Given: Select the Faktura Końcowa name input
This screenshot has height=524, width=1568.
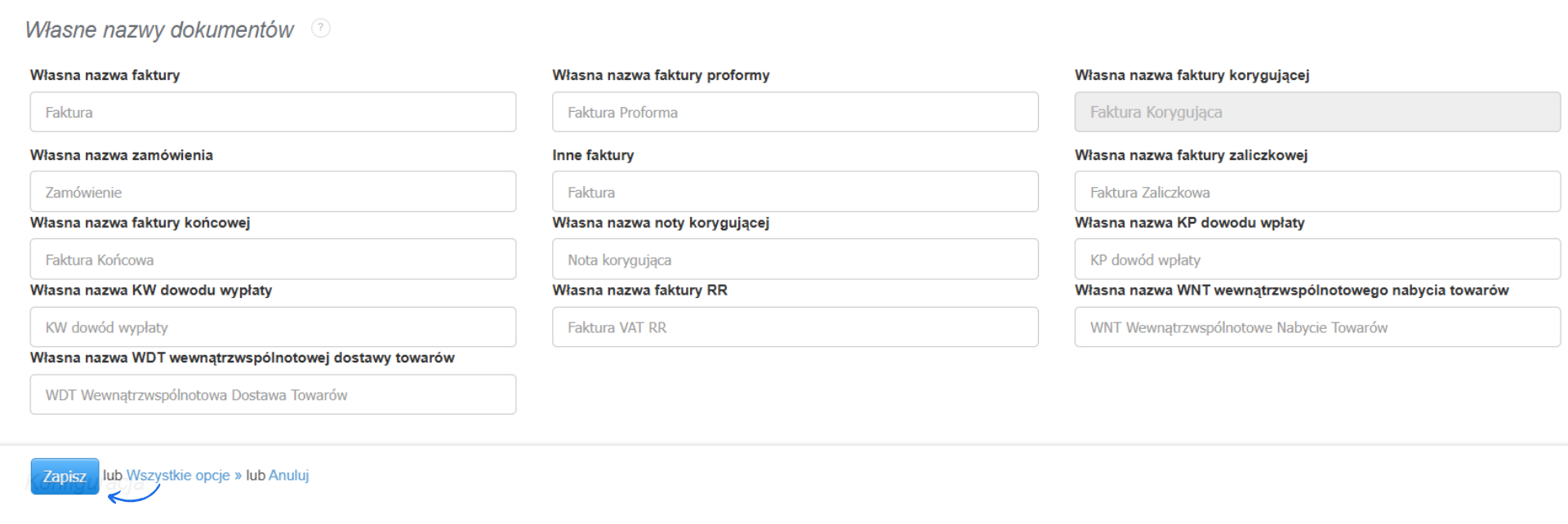Looking at the screenshot, I should point(273,260).
